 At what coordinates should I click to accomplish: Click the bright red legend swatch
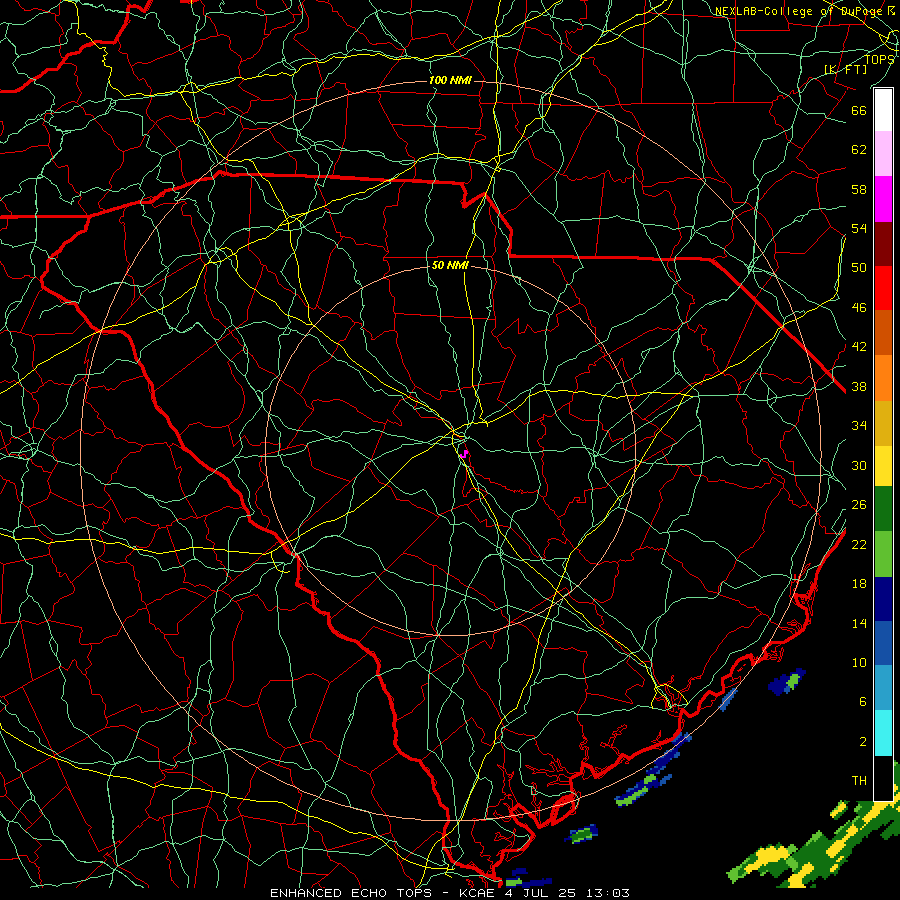click(883, 288)
